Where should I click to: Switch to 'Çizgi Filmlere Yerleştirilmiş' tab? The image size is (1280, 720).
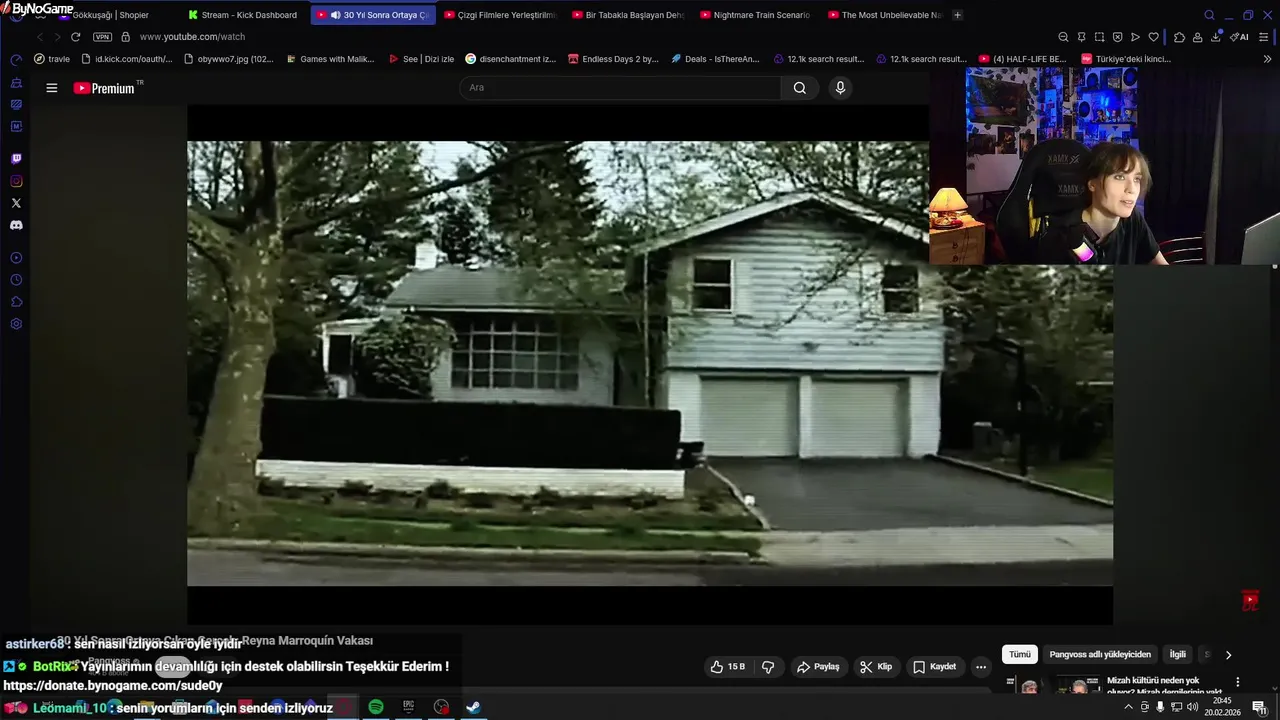(x=499, y=15)
